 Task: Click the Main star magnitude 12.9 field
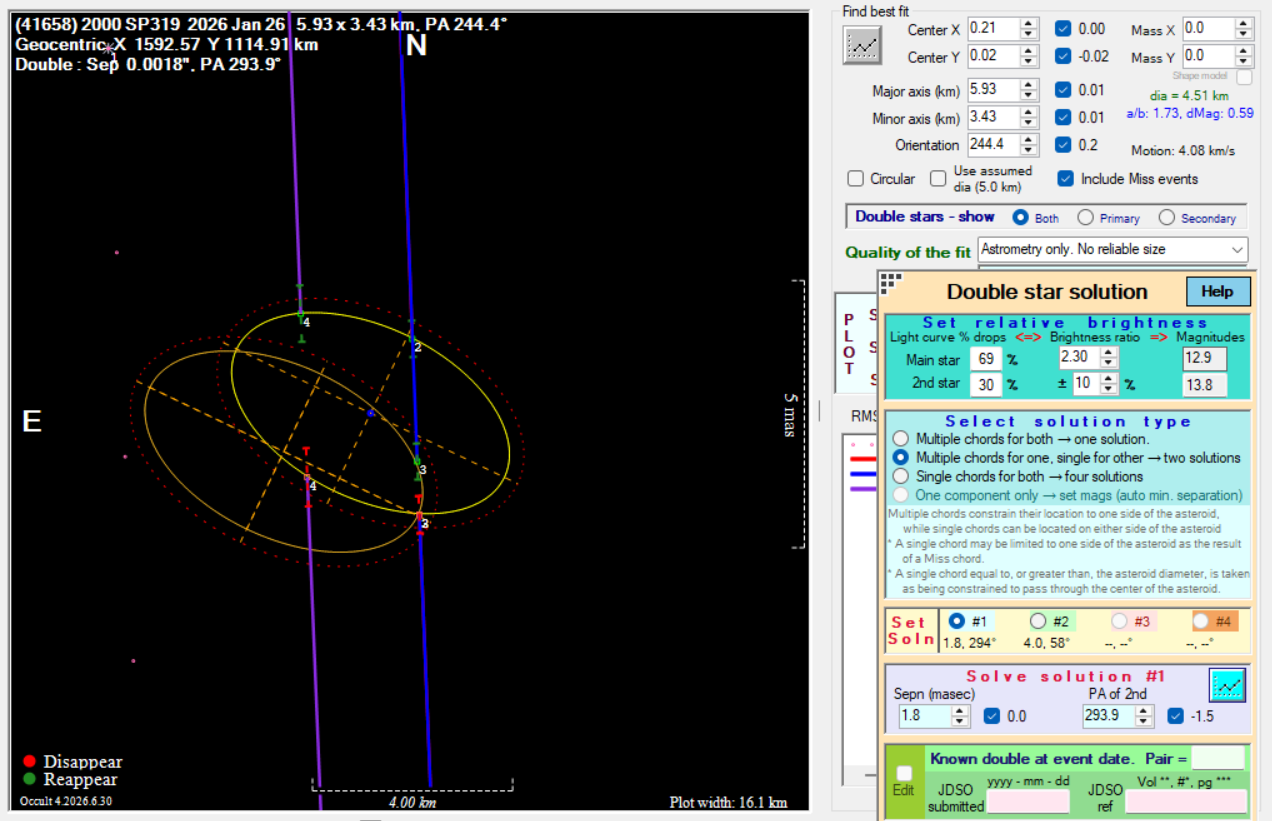tap(1203, 358)
